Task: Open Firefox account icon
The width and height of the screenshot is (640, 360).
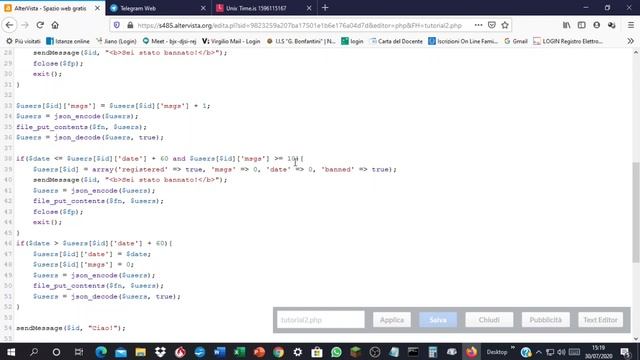Action: point(597,25)
